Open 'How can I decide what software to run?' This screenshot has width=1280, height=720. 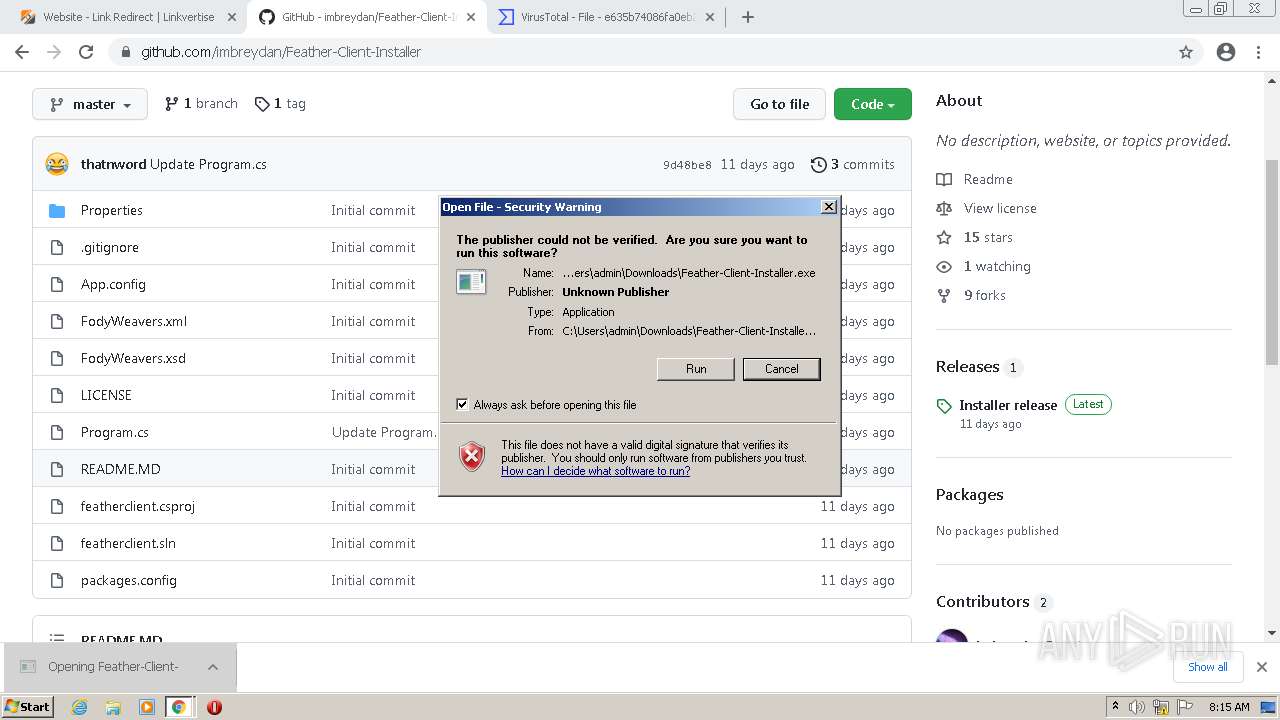[x=596, y=471]
